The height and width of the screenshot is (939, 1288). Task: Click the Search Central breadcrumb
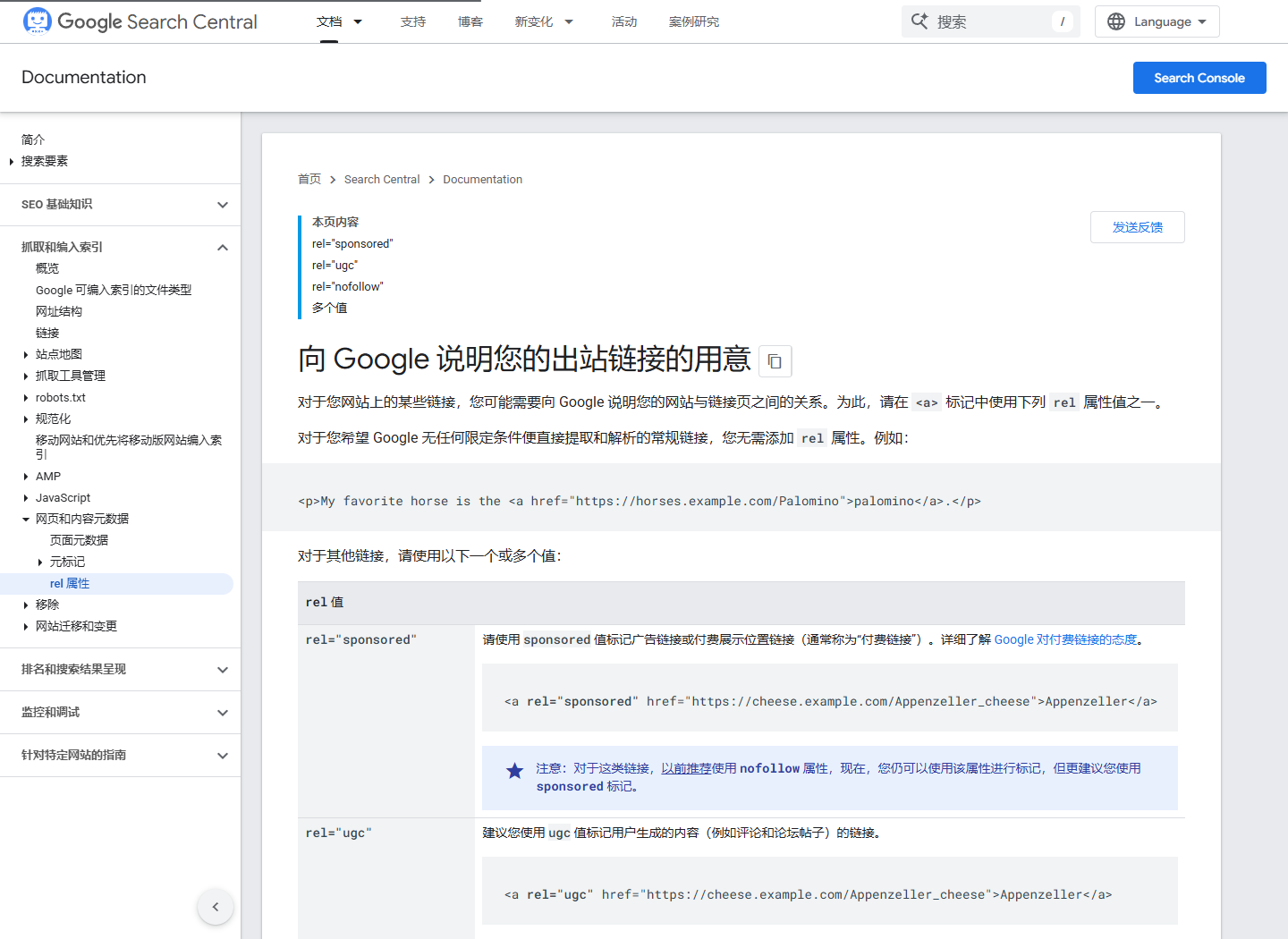click(382, 180)
